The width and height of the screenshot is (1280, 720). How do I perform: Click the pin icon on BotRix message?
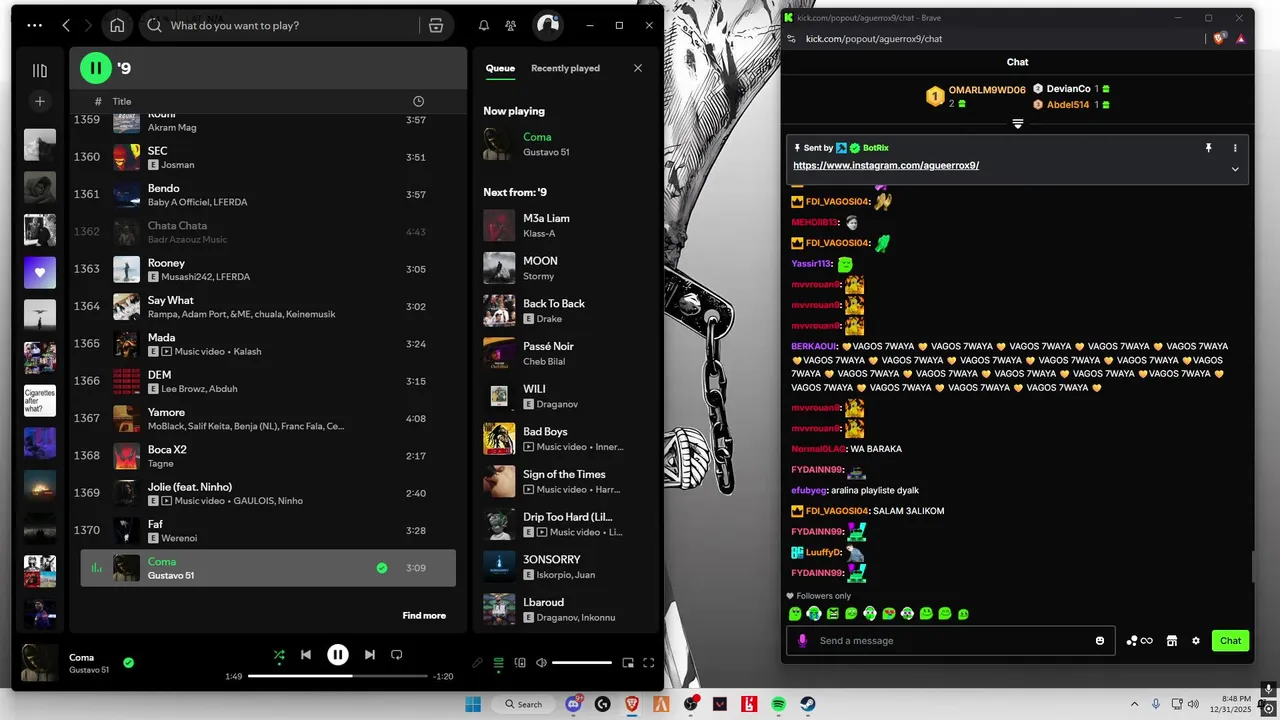coord(1208,148)
